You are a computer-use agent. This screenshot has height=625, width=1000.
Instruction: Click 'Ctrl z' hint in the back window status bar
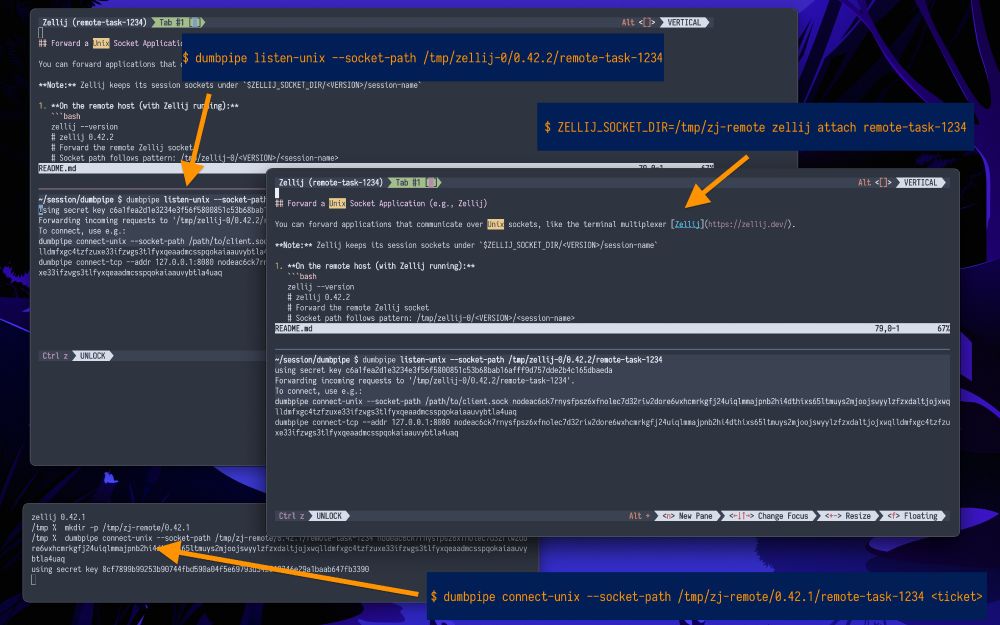pyautogui.click(x=54, y=356)
